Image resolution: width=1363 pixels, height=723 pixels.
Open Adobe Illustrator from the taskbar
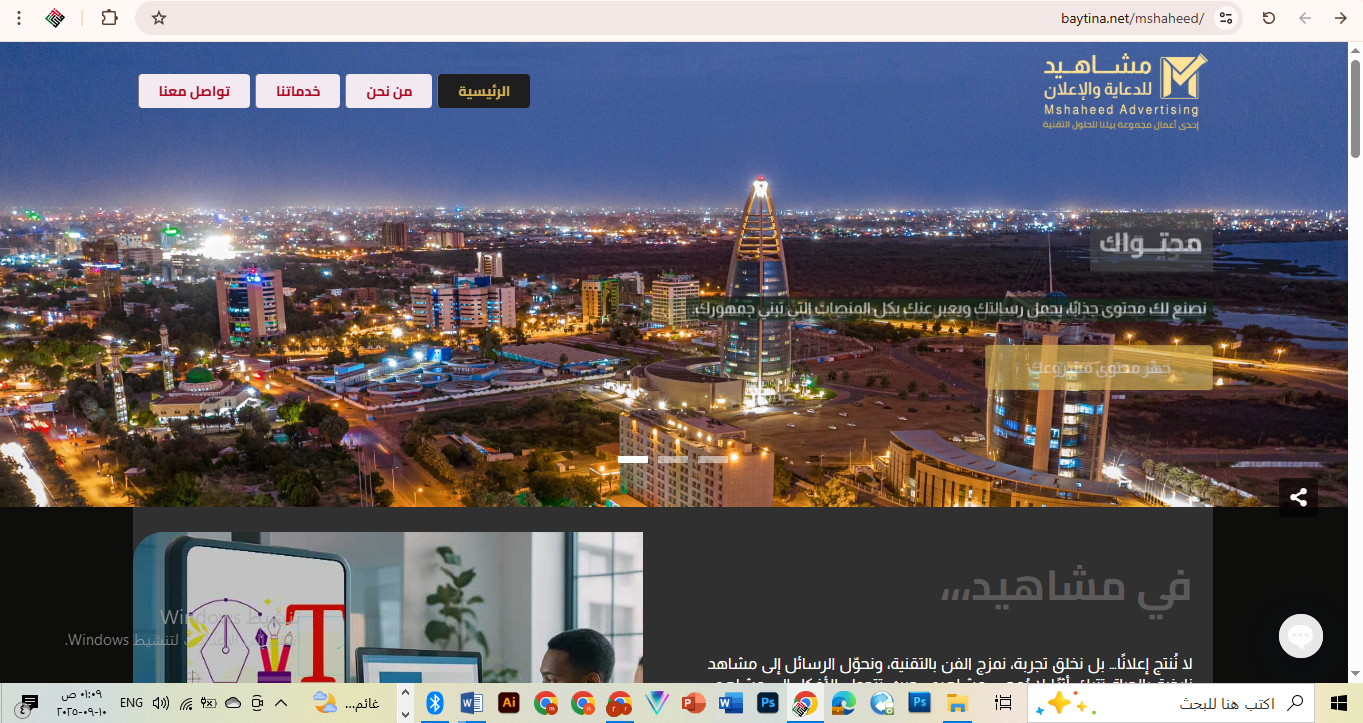[x=509, y=703]
